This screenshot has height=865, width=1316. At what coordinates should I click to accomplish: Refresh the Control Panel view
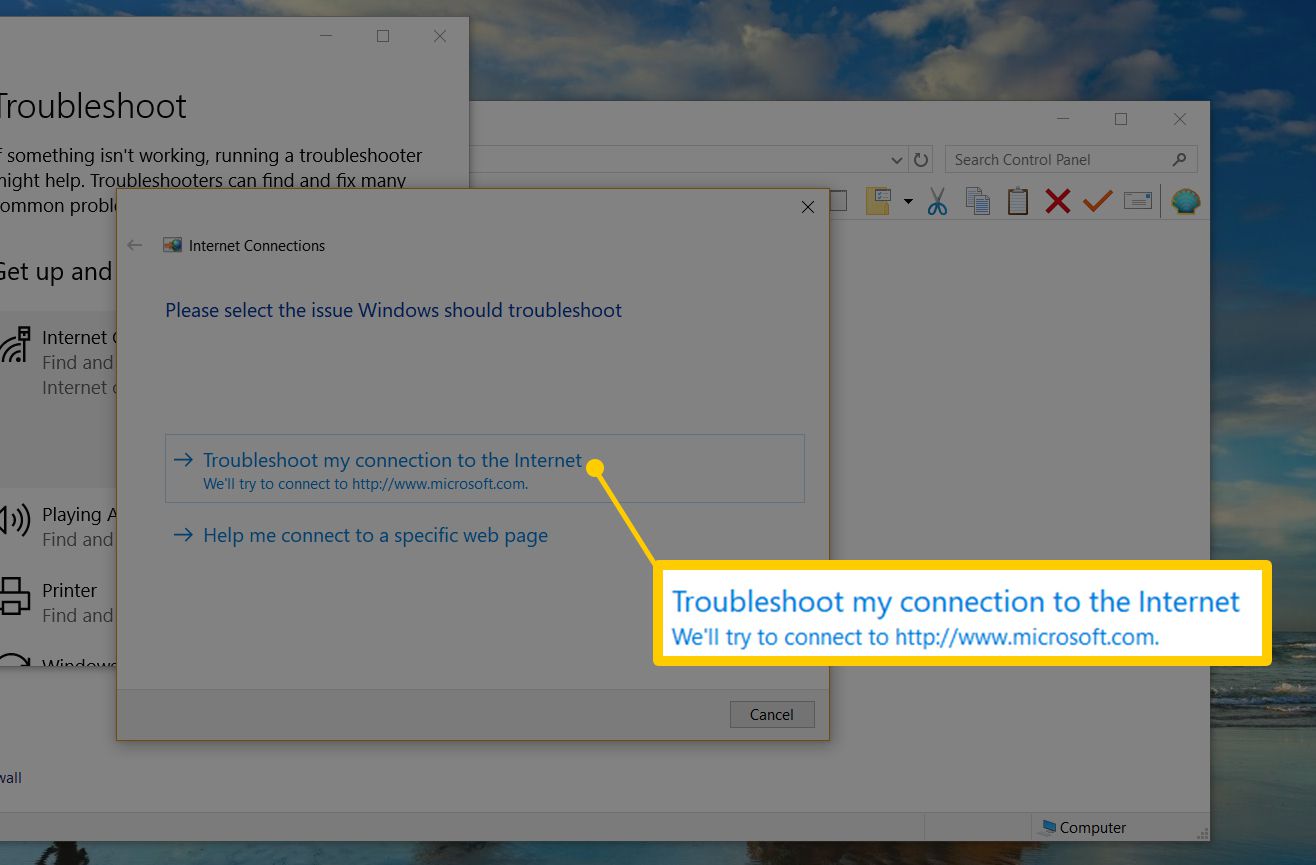(921, 160)
